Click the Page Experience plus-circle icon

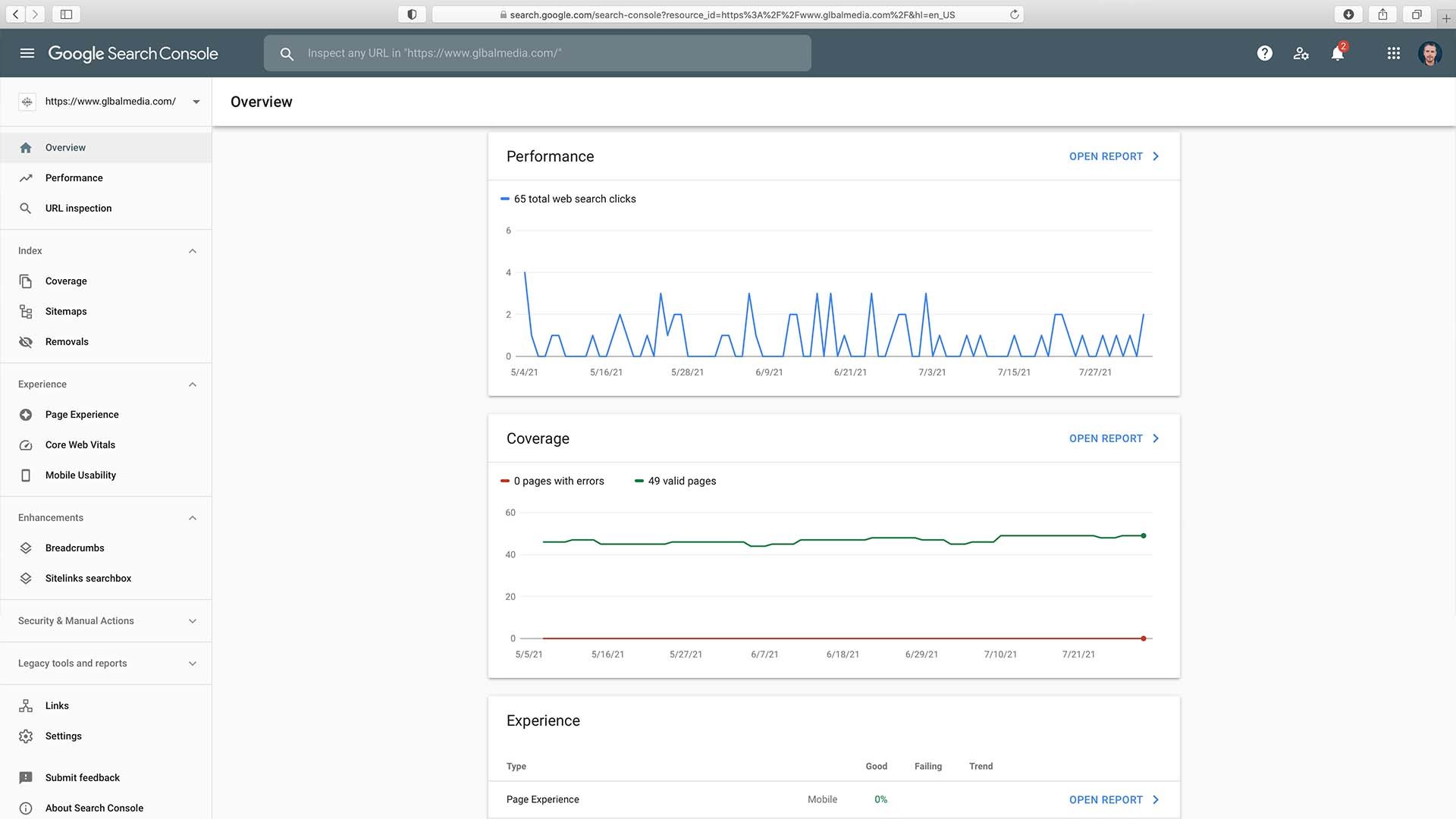(26, 415)
